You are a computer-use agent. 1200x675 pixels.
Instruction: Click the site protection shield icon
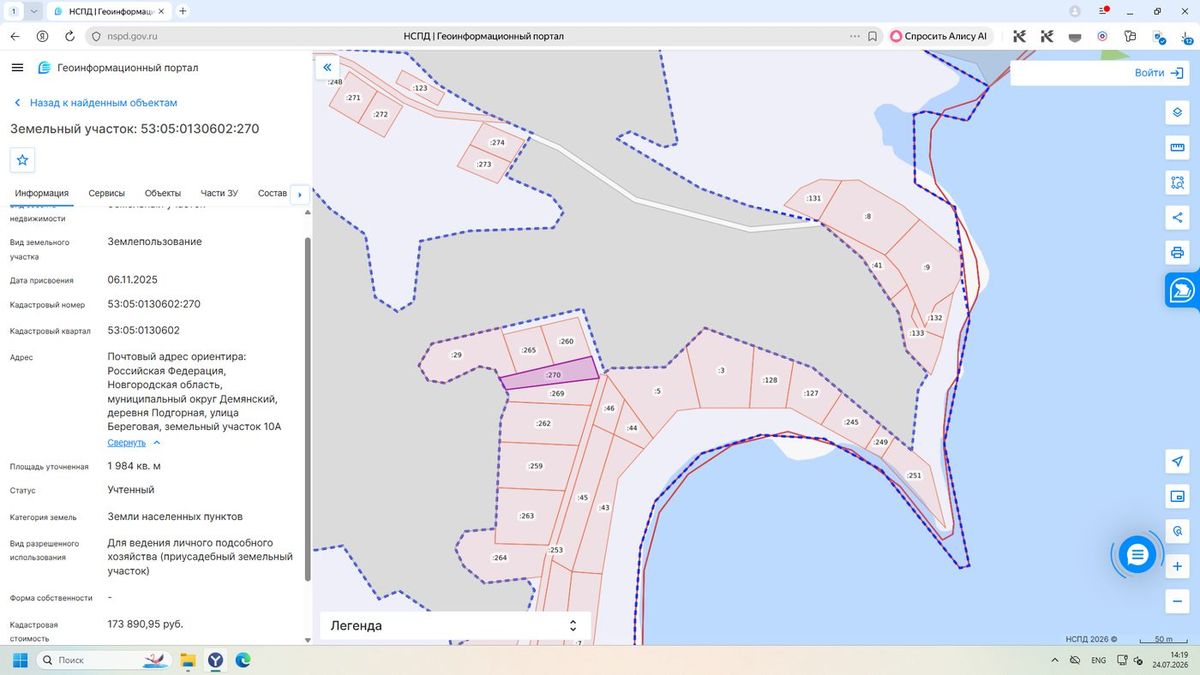pyautogui.click(x=95, y=36)
